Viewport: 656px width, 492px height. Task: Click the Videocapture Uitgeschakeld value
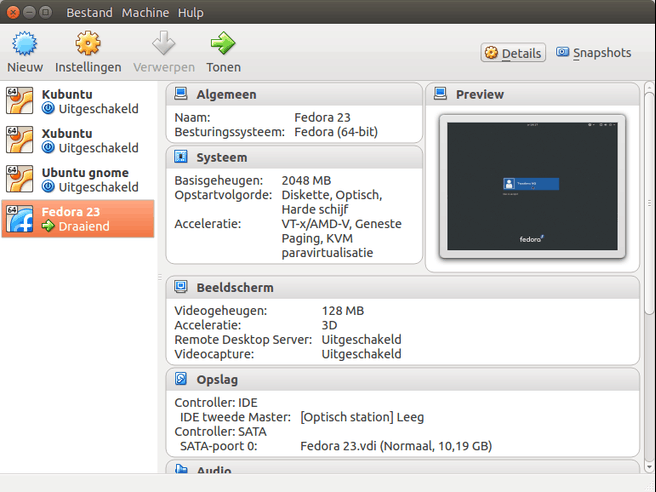(361, 354)
